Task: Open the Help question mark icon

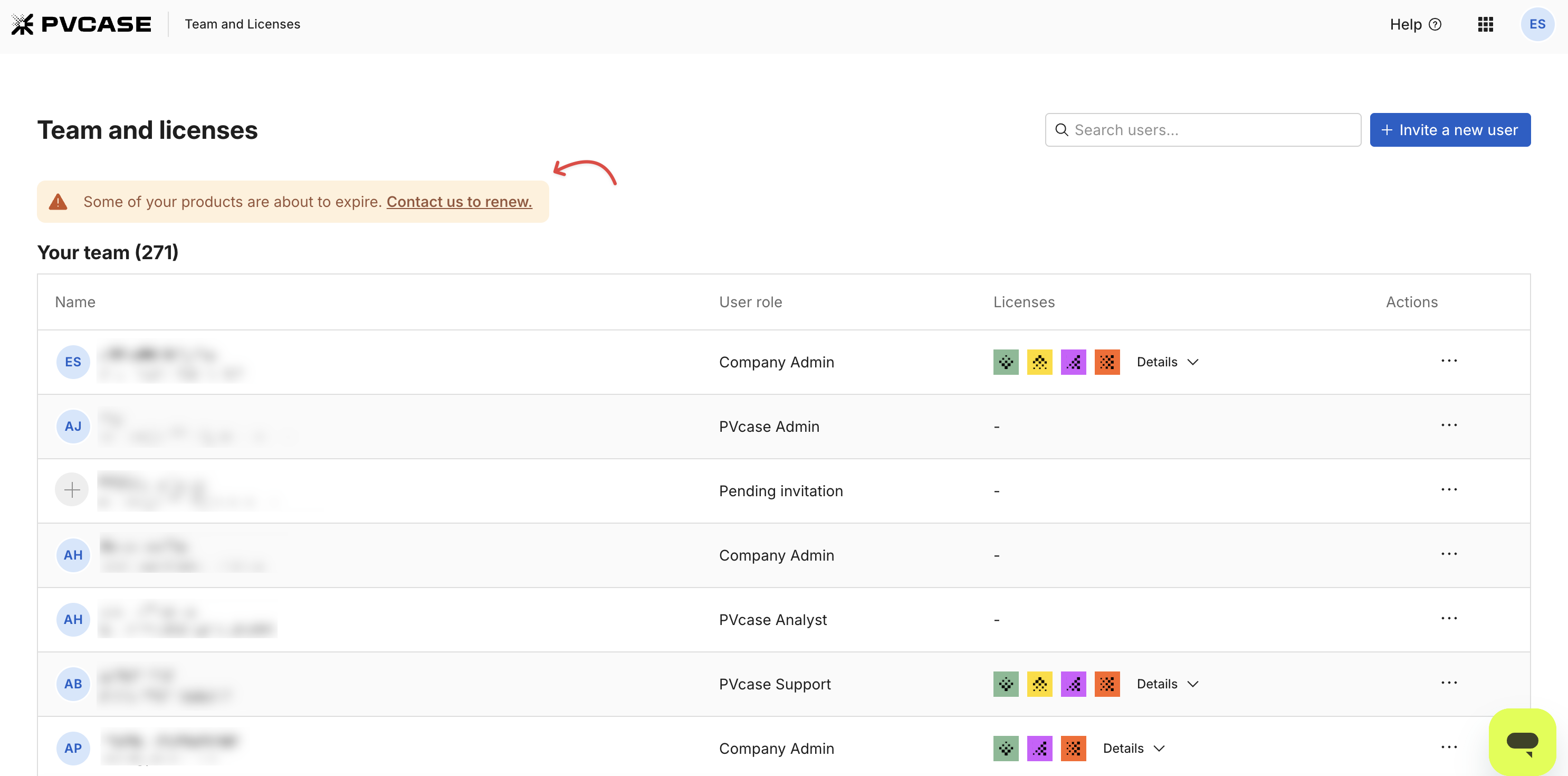Action: (x=1435, y=24)
